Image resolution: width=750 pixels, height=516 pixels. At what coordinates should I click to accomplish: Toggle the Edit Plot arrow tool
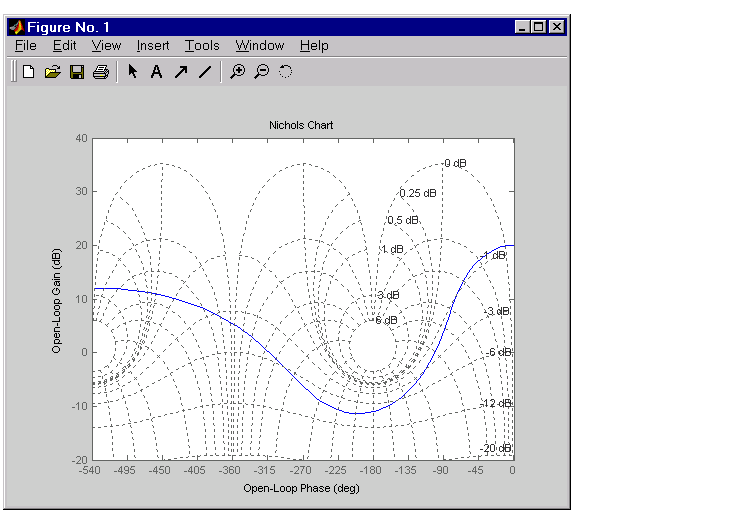coord(132,72)
